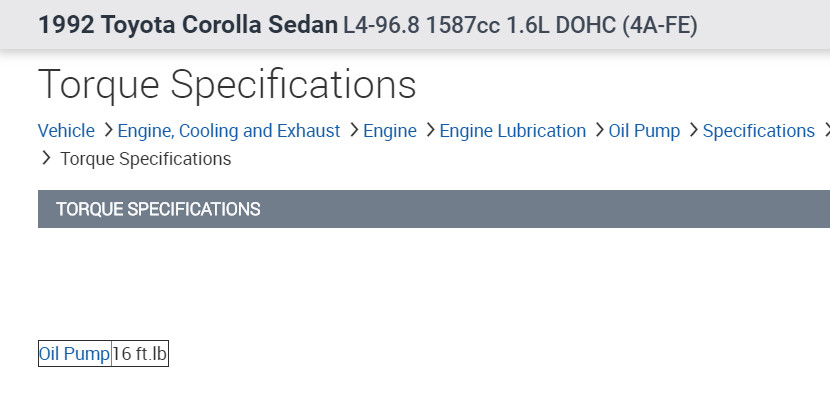Image resolution: width=830 pixels, height=405 pixels.
Task: Open the Oil Pump link in the table
Action: click(74, 353)
